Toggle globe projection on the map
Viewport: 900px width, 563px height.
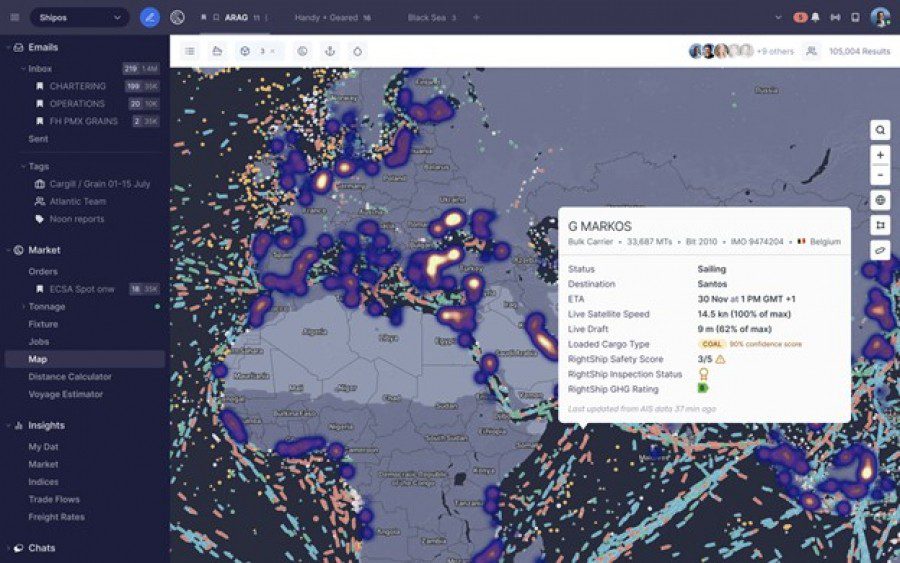(880, 200)
